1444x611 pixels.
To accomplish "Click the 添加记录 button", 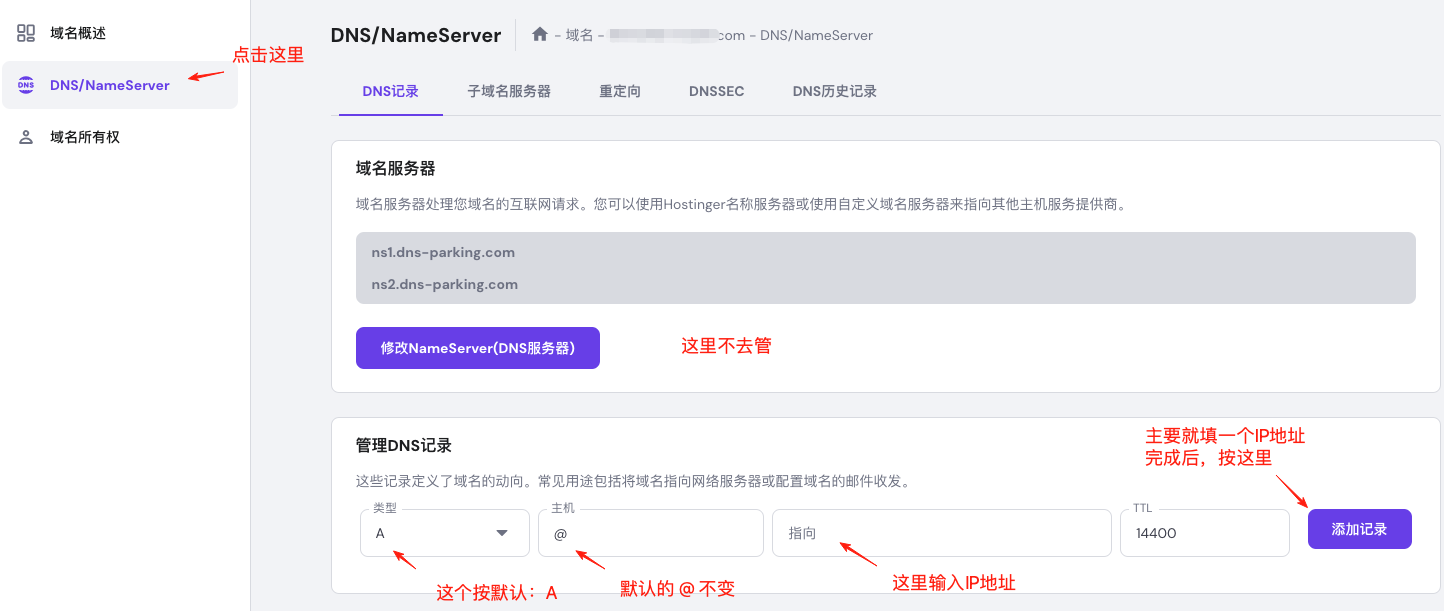I will click(x=1359, y=529).
